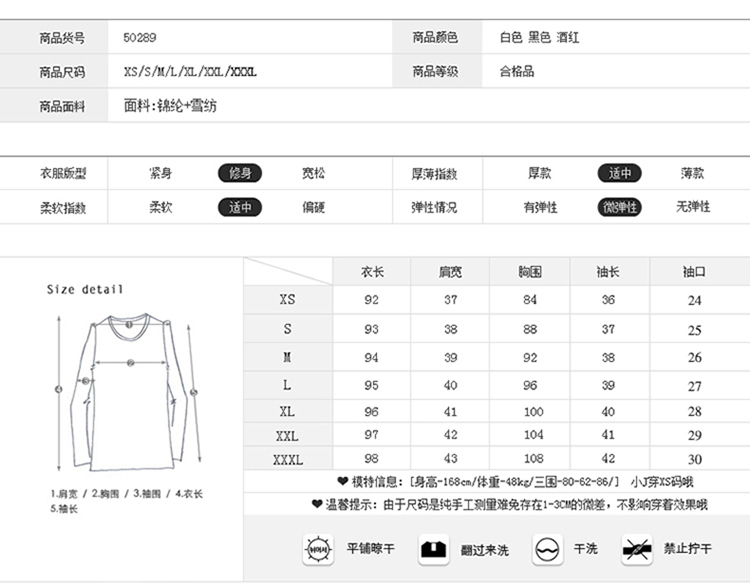Image resolution: width=750 pixels, height=588 pixels.
Task: Select the highlighted 修身 fit option
Action: click(x=240, y=173)
